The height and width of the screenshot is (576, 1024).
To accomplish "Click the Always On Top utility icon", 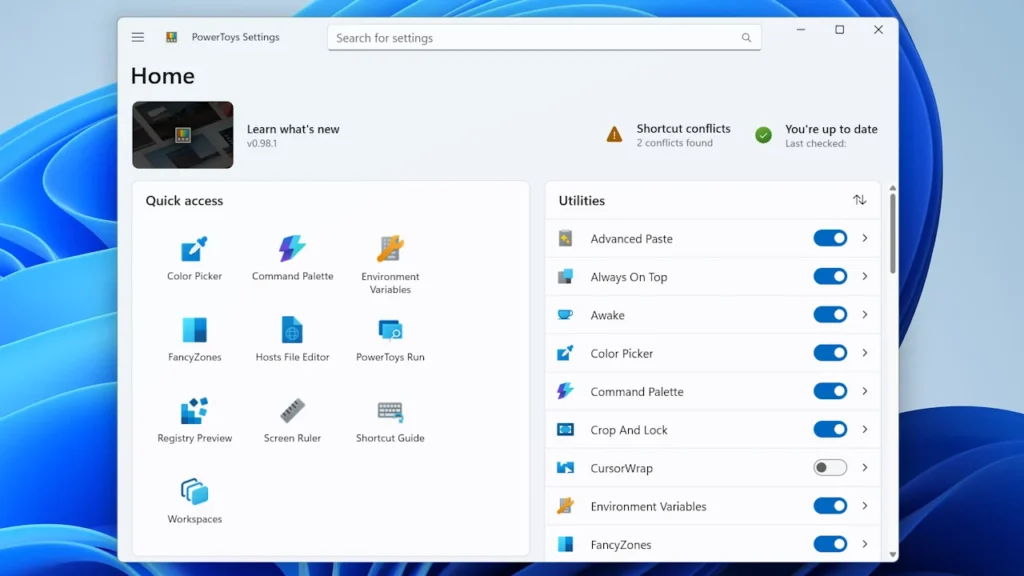I will pos(566,276).
